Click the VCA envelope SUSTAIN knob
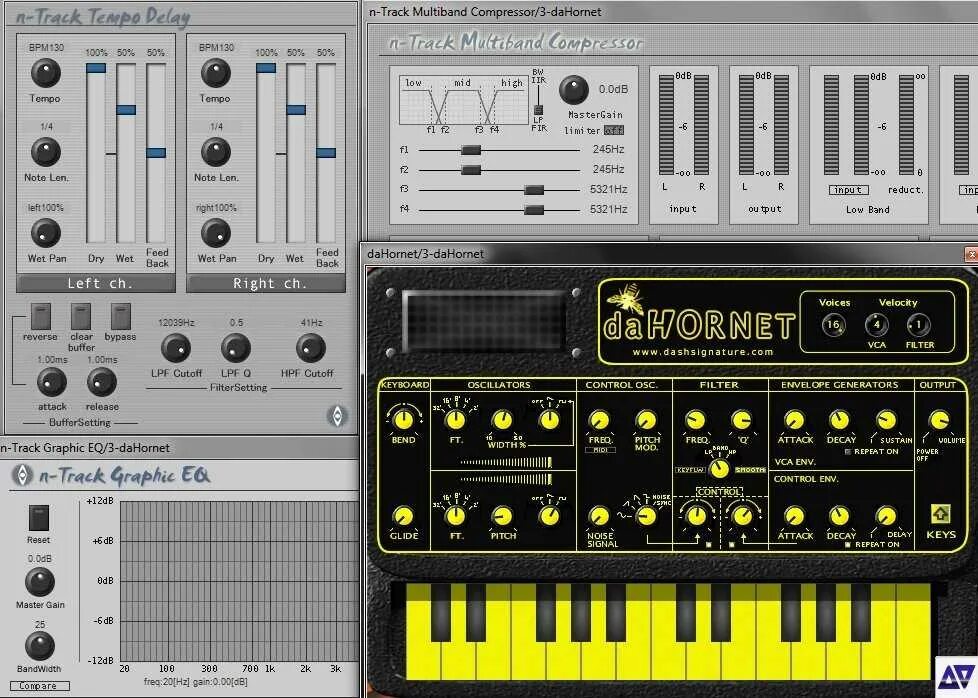This screenshot has height=698, width=978. 886,420
